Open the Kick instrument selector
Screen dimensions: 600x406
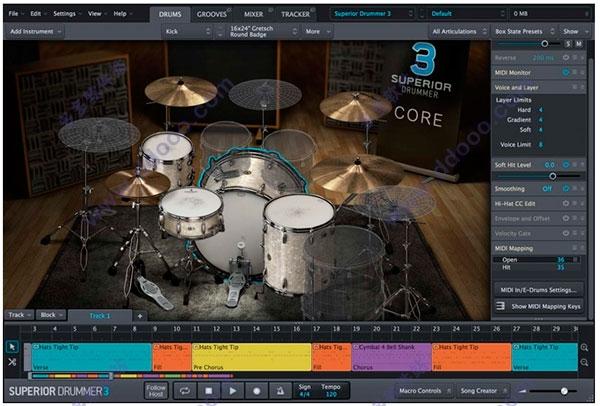coord(187,31)
